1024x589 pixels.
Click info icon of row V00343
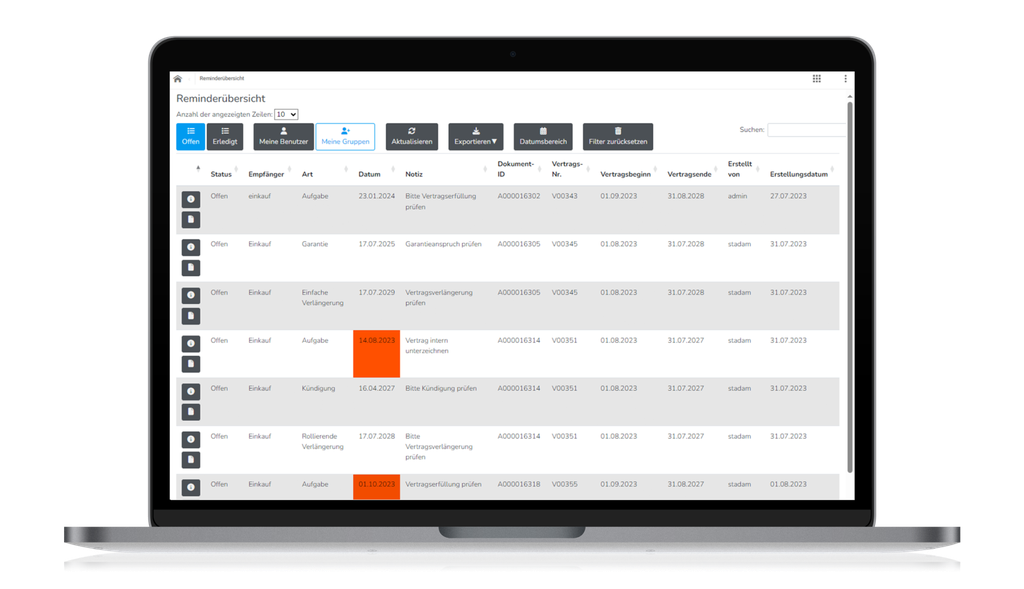coord(191,199)
